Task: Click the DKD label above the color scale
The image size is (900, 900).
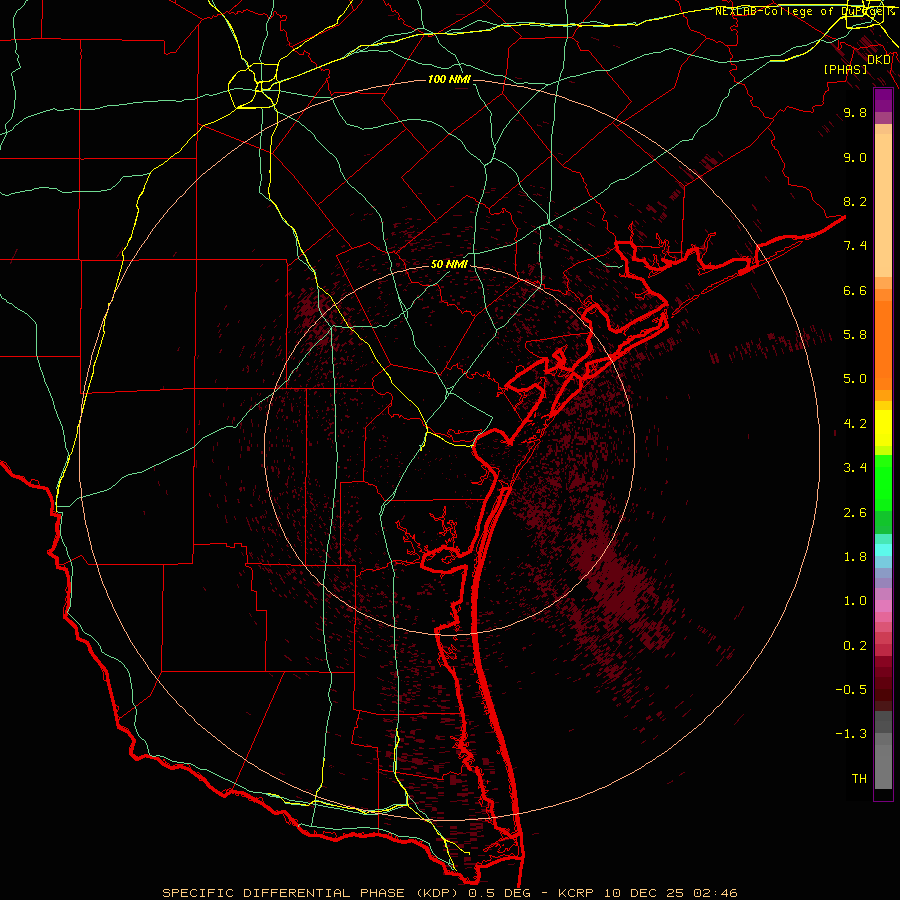Action: tap(879, 60)
